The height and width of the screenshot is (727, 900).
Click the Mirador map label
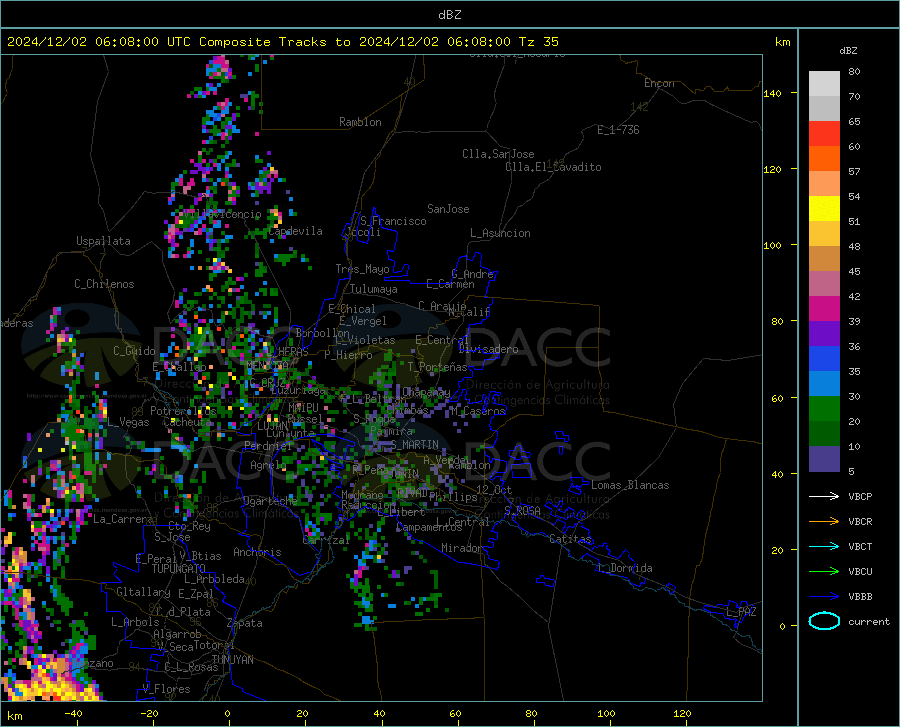(x=462, y=548)
